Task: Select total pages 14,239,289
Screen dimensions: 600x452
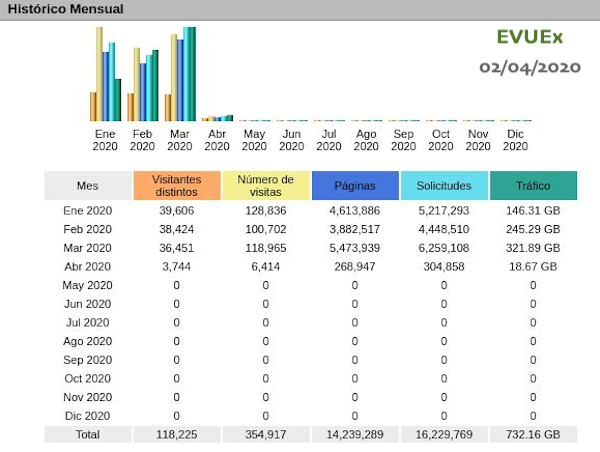Action: coord(355,434)
